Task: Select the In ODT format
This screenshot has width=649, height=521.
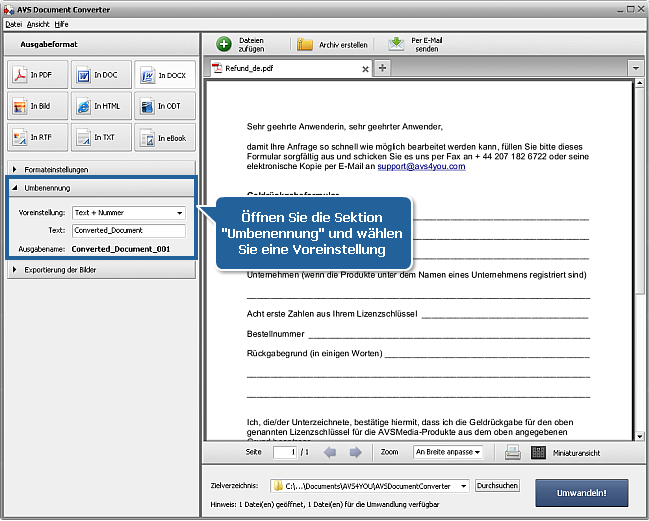Action: 164,106
